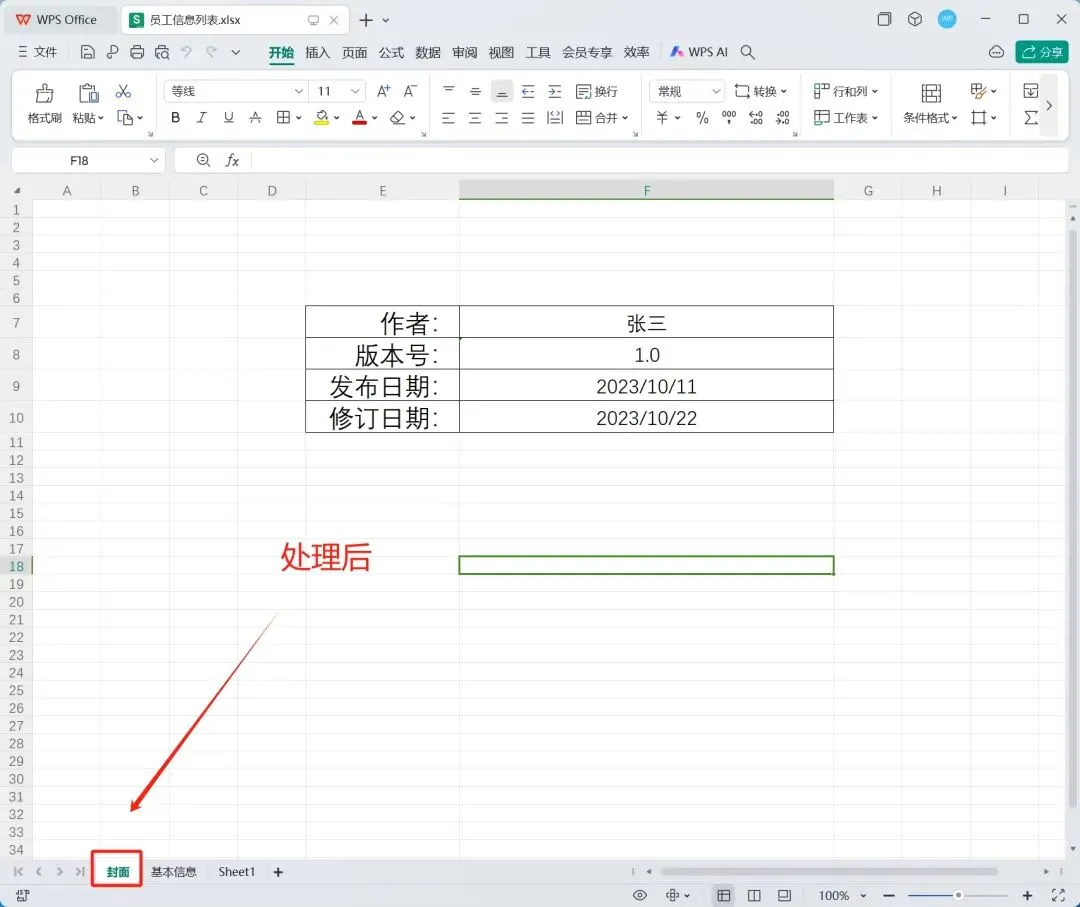Click the Cut scissors icon

(x=123, y=92)
